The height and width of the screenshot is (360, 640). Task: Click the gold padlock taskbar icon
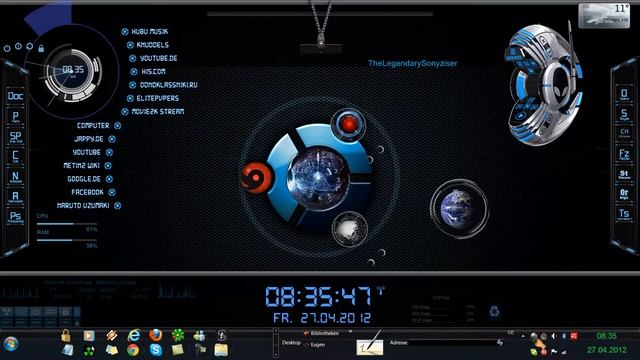(x=66, y=336)
